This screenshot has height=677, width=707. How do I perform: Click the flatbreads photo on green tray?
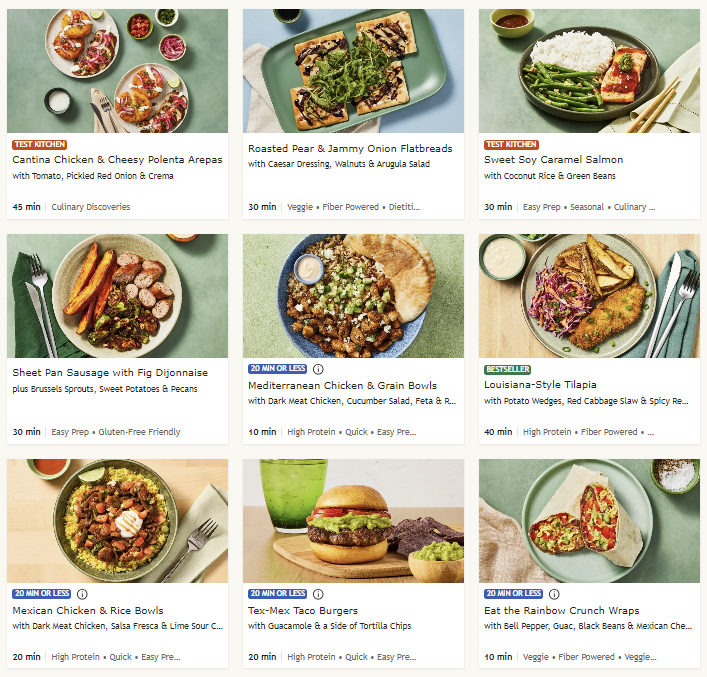(353, 71)
